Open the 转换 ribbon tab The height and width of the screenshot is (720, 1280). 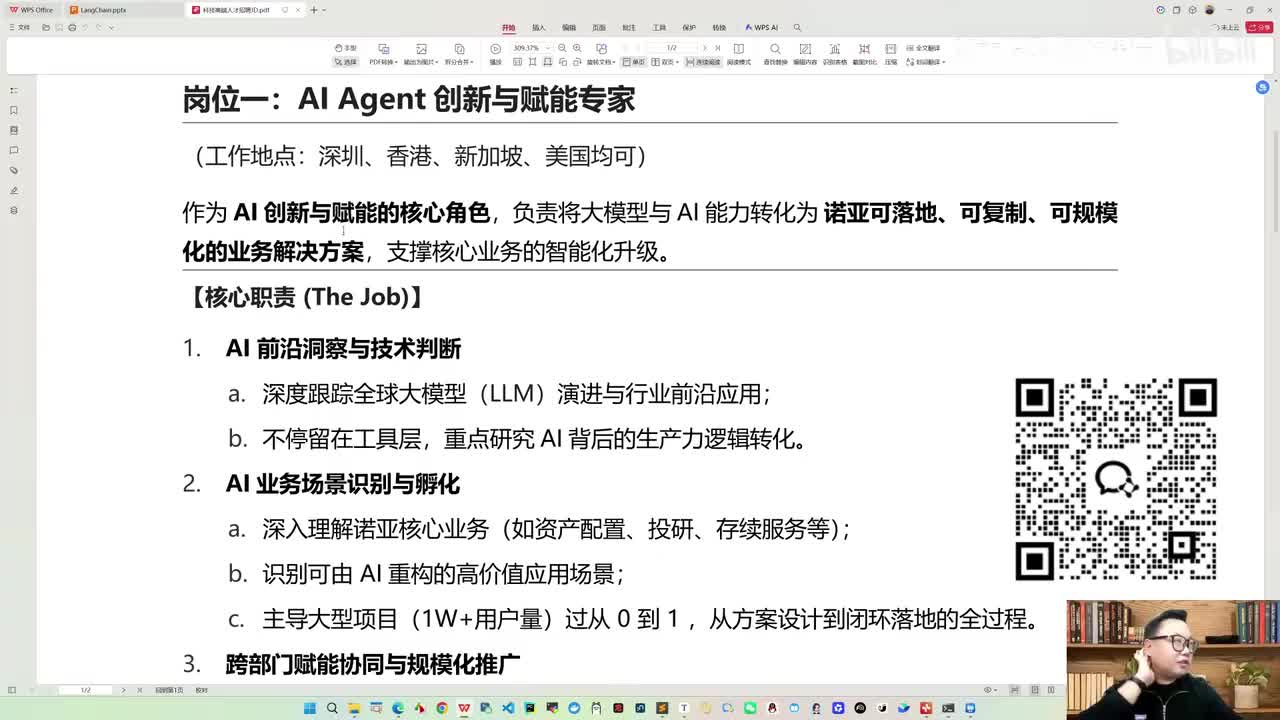tap(719, 28)
